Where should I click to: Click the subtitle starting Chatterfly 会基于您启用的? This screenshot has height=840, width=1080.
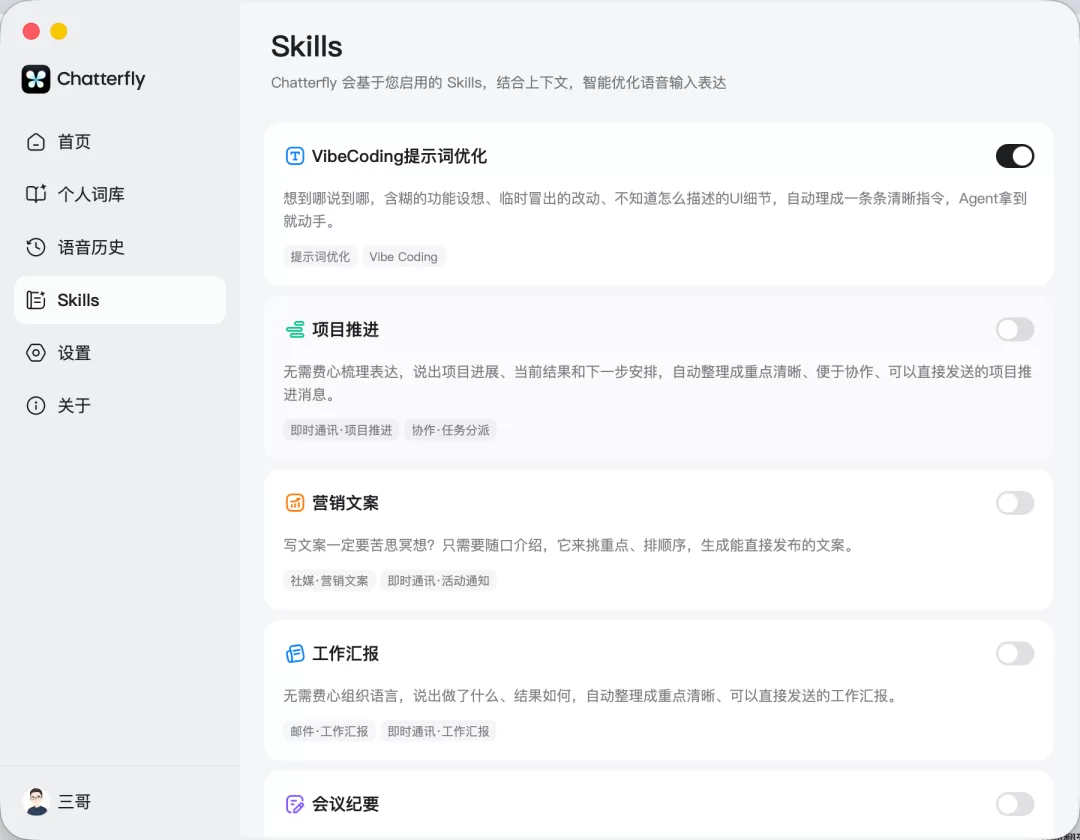(499, 83)
